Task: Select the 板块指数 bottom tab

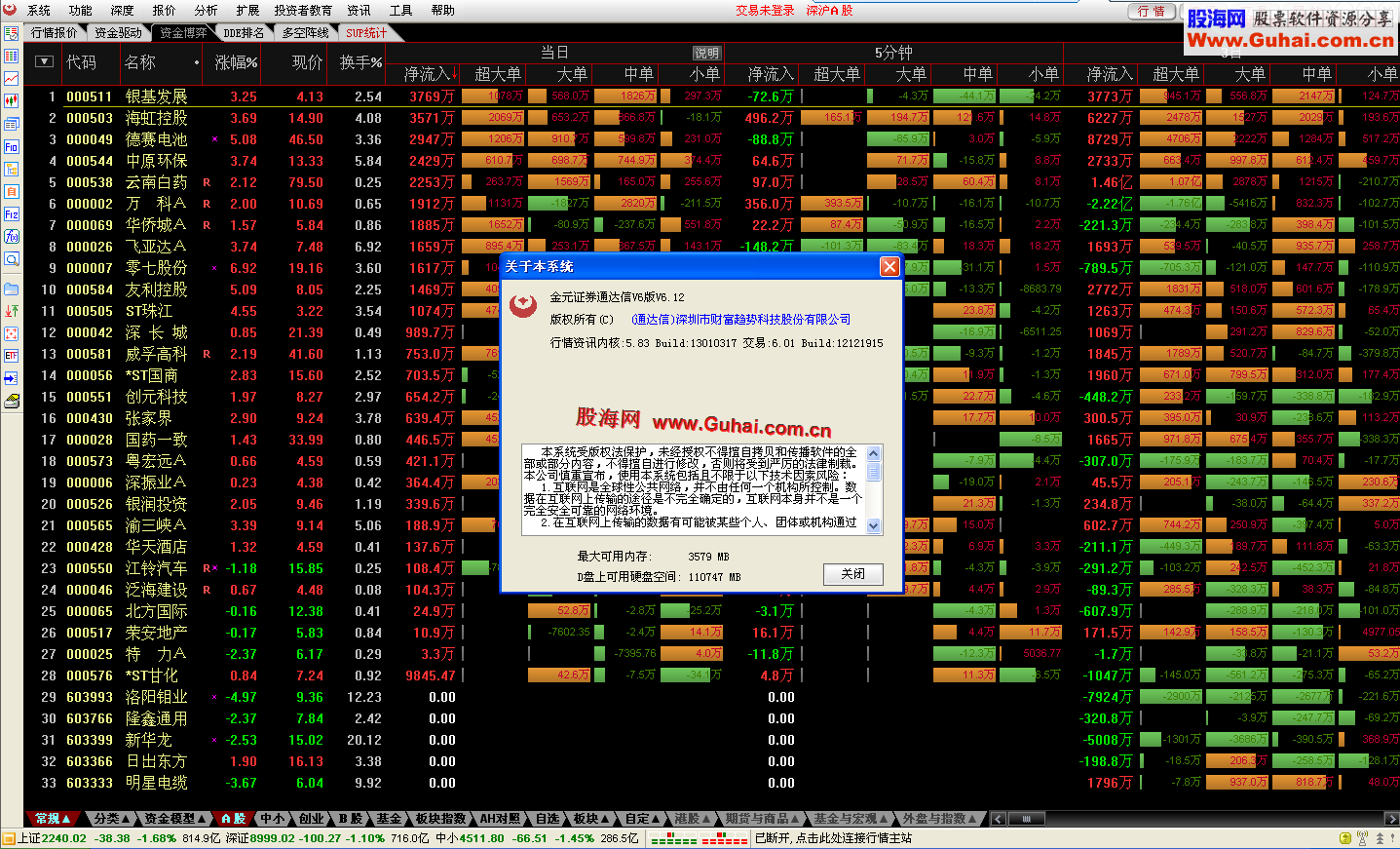Action: pos(440,819)
